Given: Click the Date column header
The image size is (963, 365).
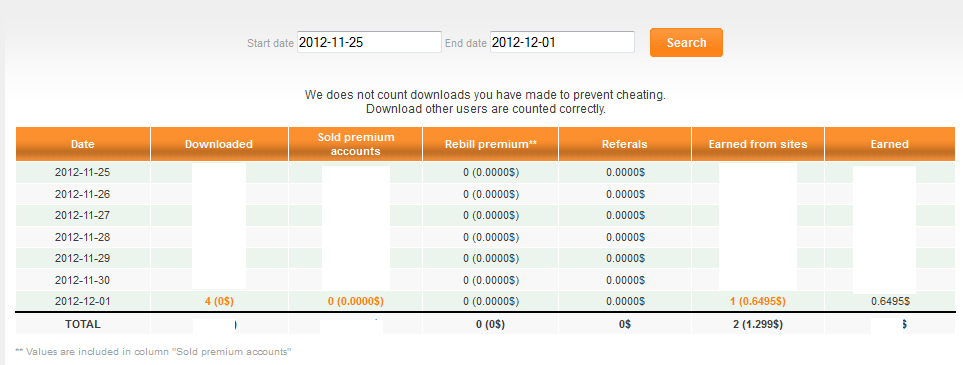Looking at the screenshot, I should point(83,144).
